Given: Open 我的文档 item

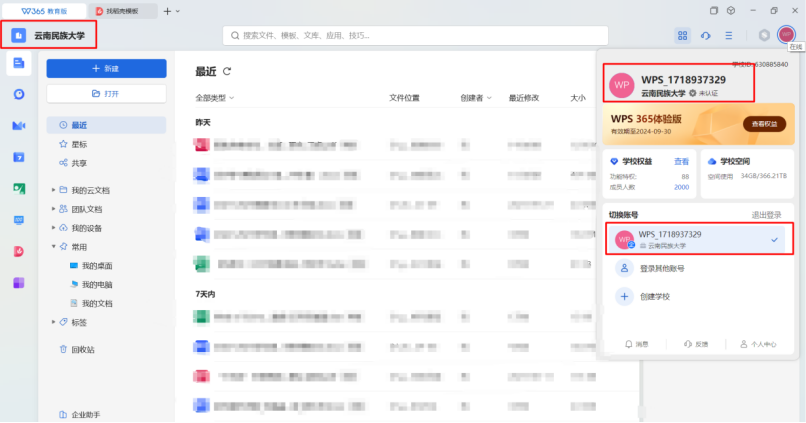Looking at the screenshot, I should coord(90,303).
